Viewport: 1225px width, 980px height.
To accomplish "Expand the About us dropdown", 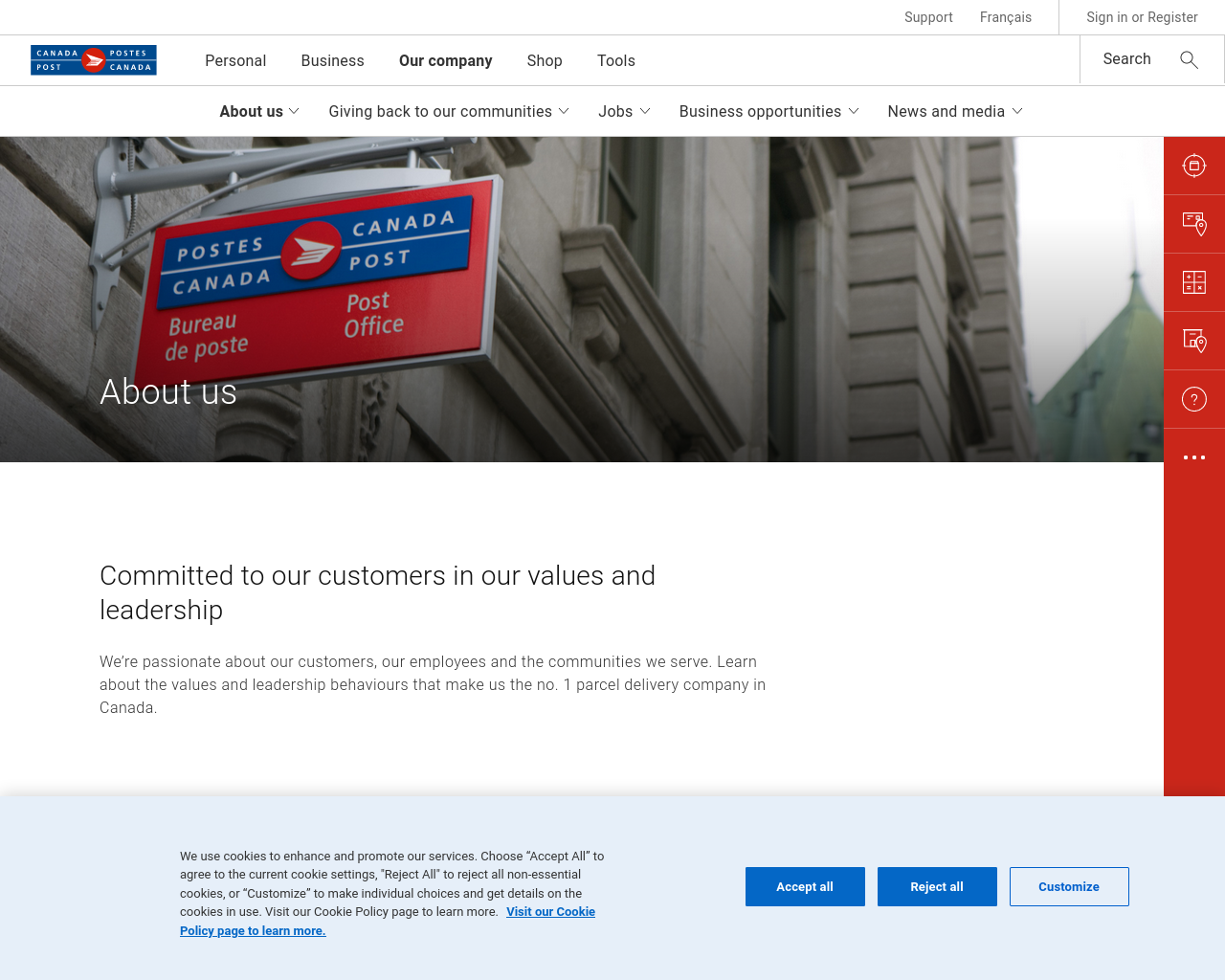I will pyautogui.click(x=259, y=111).
